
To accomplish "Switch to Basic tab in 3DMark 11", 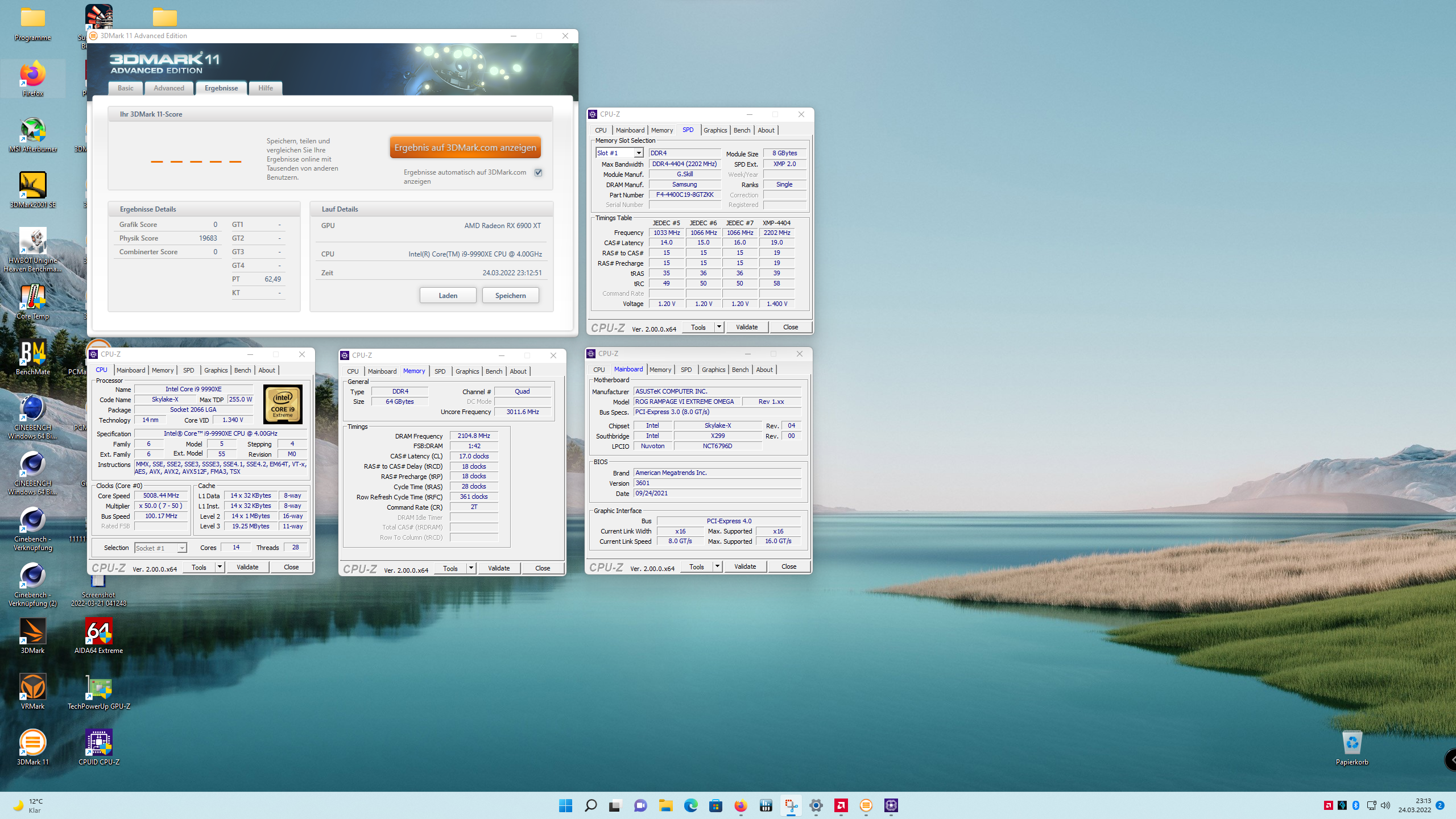I will [x=125, y=88].
